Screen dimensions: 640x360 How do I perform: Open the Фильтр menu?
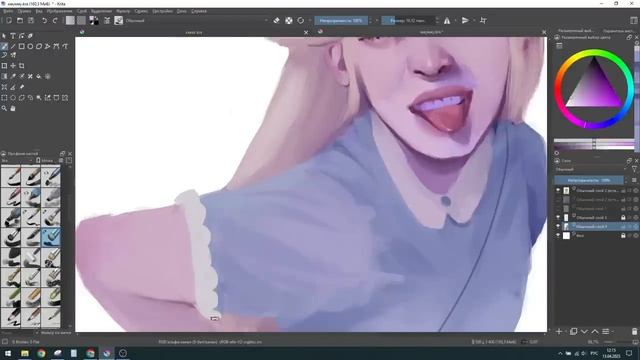123,11
